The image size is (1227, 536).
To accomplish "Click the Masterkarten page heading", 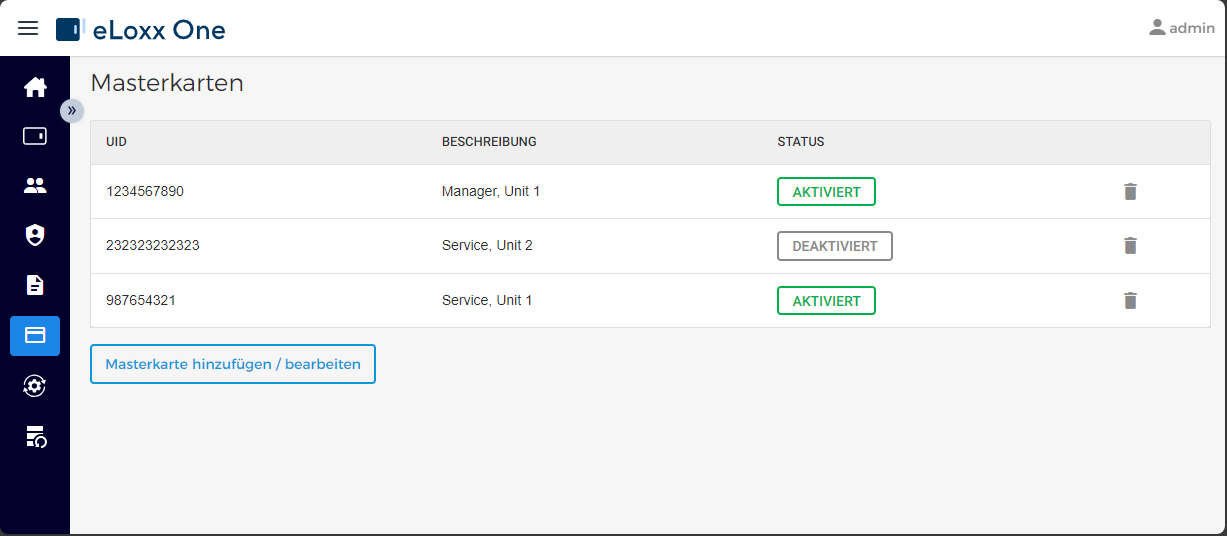I will coord(167,83).
